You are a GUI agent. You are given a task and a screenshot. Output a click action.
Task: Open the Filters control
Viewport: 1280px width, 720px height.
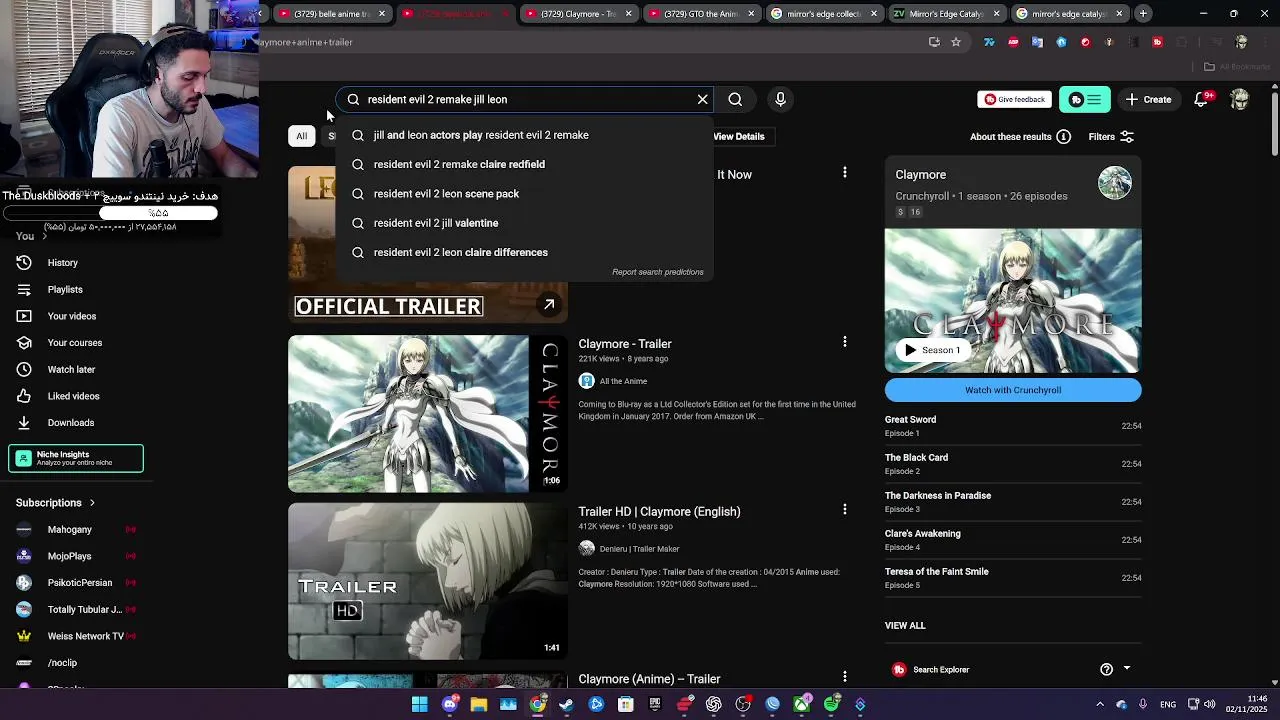1111,137
